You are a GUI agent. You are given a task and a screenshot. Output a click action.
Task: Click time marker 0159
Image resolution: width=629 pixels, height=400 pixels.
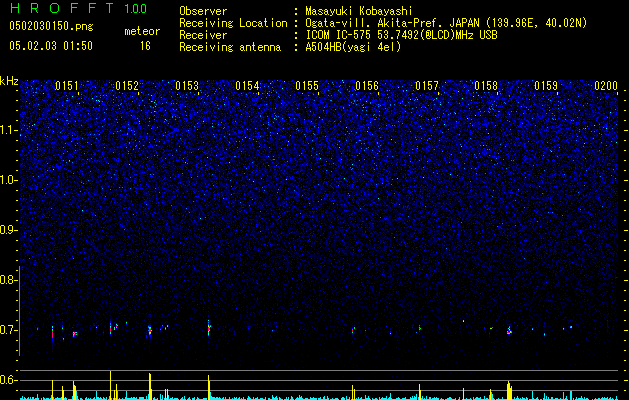(x=546, y=86)
